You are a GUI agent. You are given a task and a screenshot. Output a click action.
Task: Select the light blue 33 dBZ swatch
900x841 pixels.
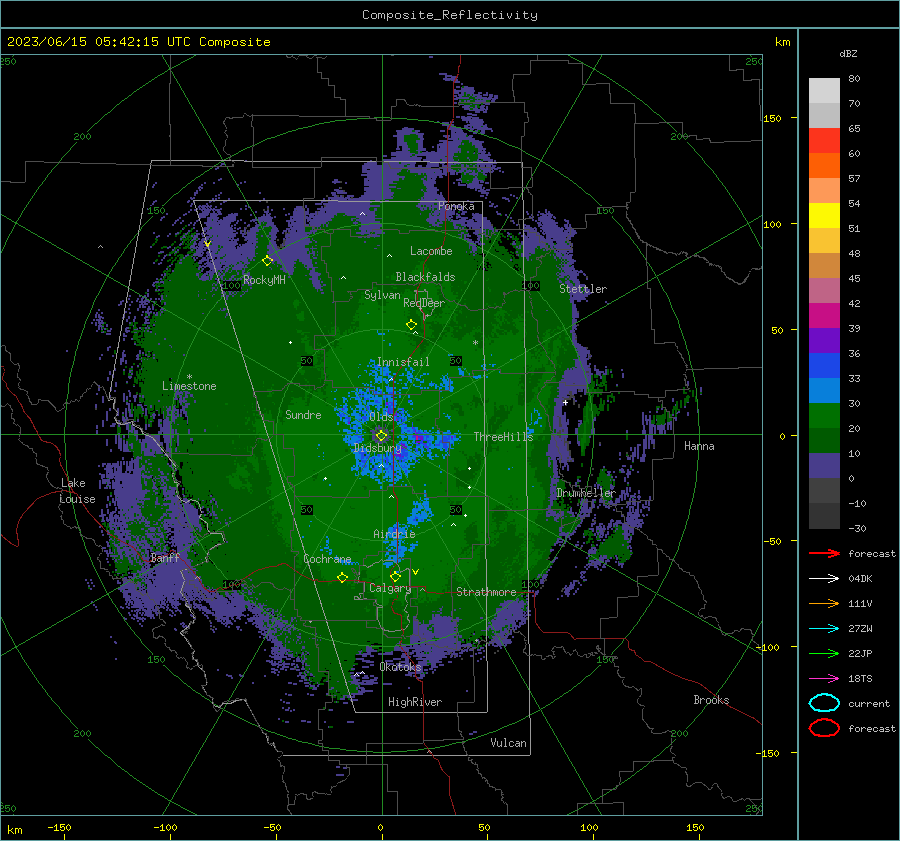[x=824, y=390]
